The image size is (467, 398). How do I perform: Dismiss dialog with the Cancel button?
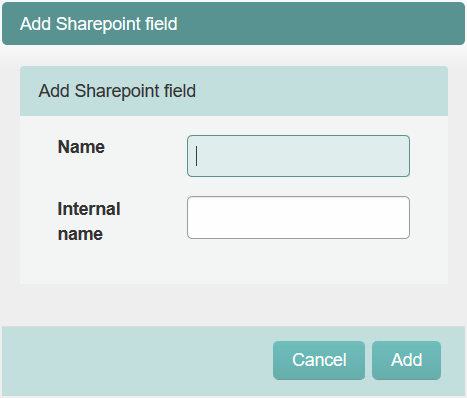point(319,360)
